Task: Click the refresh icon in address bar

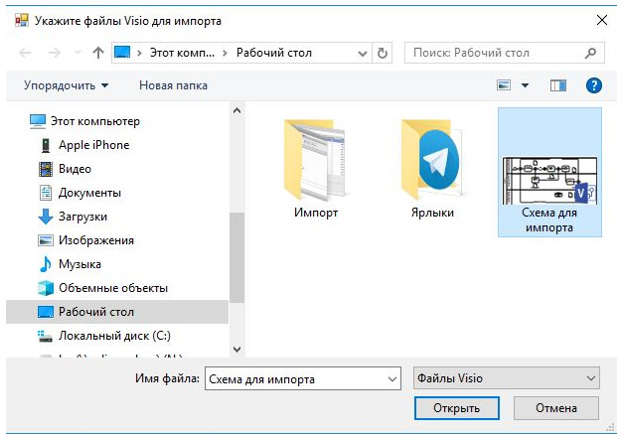Action: pyautogui.click(x=383, y=53)
